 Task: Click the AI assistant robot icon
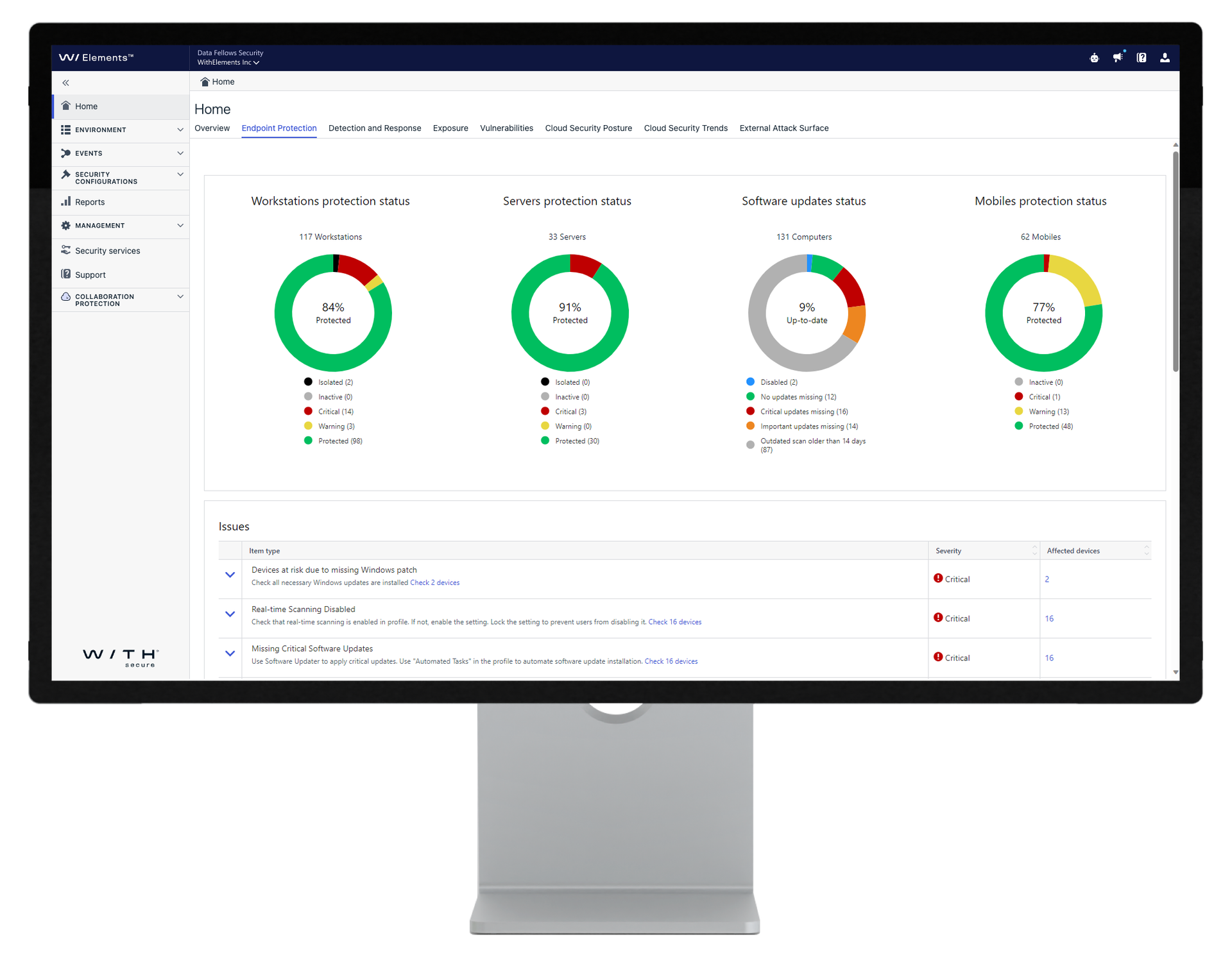click(1094, 57)
